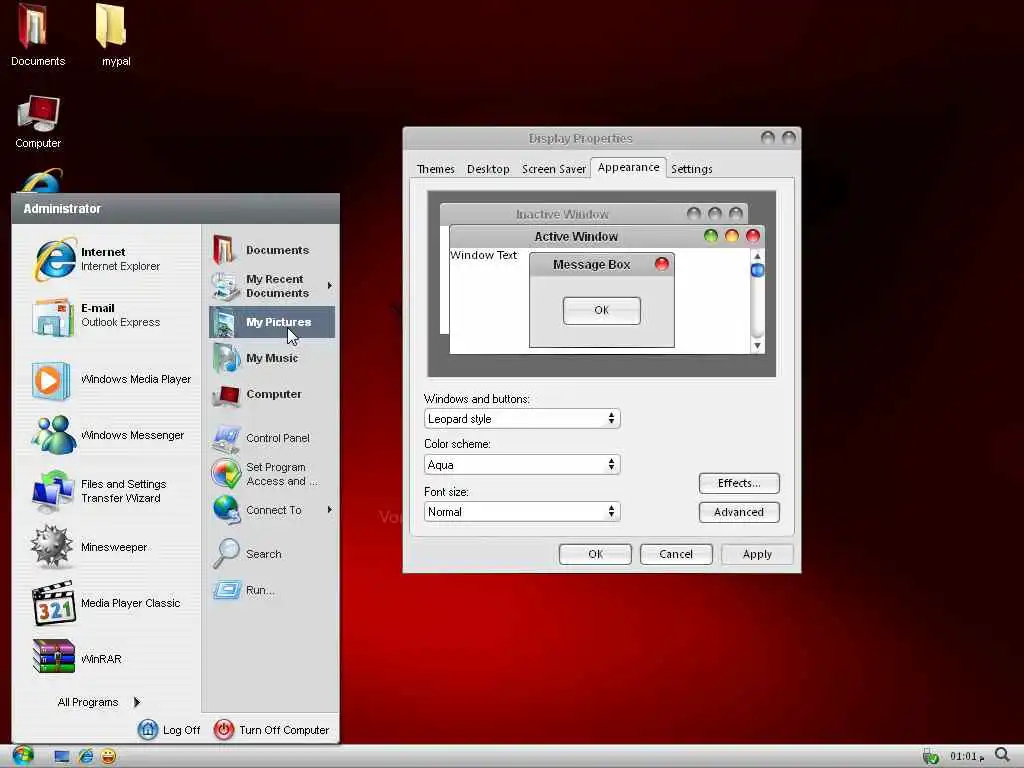1024x768 pixels.
Task: Select the Documents desktop icon
Action: point(37,36)
